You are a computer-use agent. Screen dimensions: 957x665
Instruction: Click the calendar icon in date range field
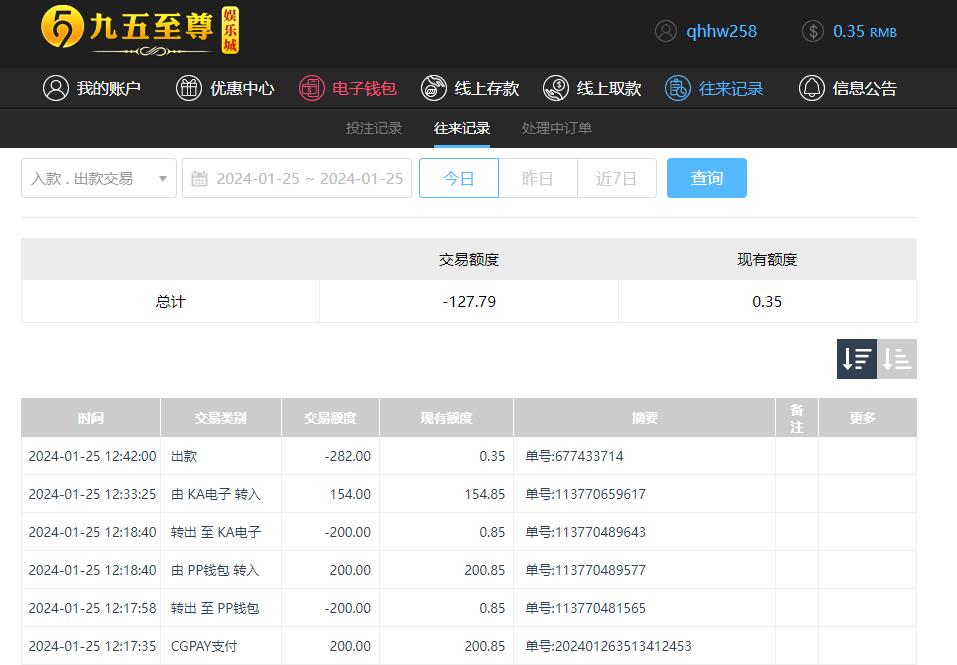coord(200,179)
